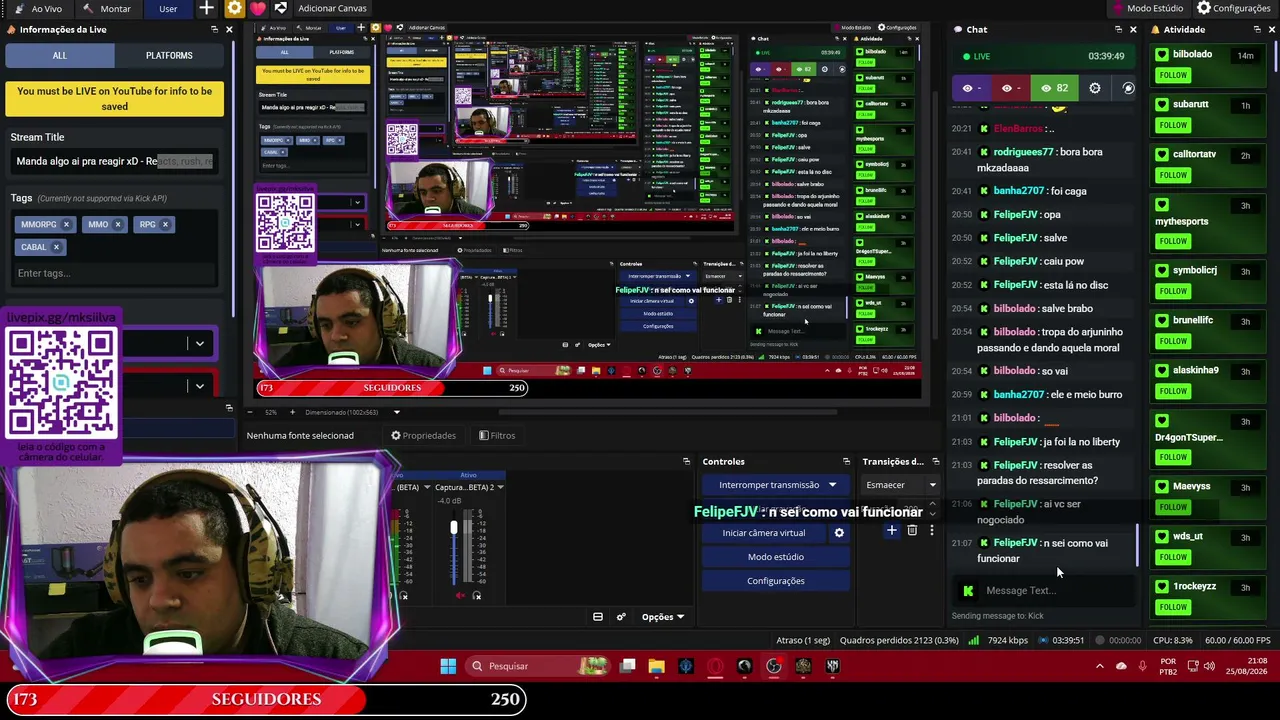Open advanced audio gears icon beside Opções
The image size is (1280, 720).
click(621, 617)
